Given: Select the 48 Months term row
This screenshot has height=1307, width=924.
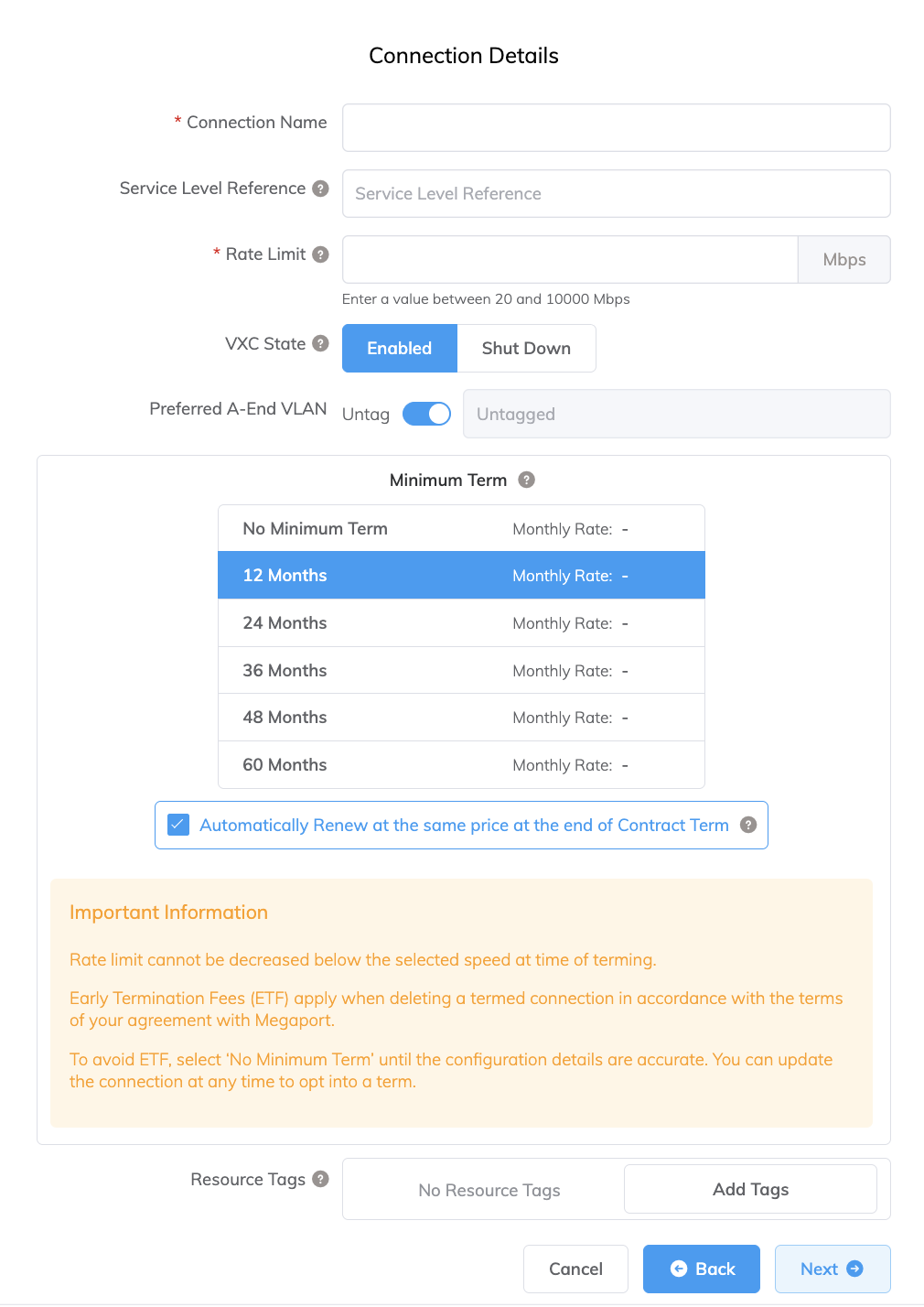Looking at the screenshot, I should 460,717.
